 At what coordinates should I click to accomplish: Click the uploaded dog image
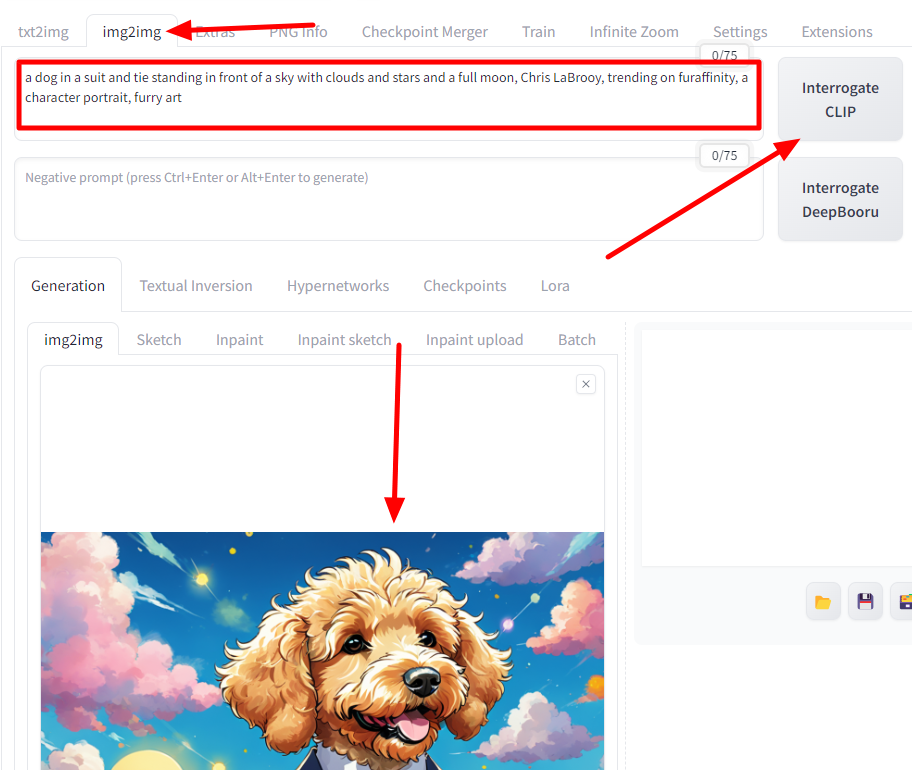[322, 651]
